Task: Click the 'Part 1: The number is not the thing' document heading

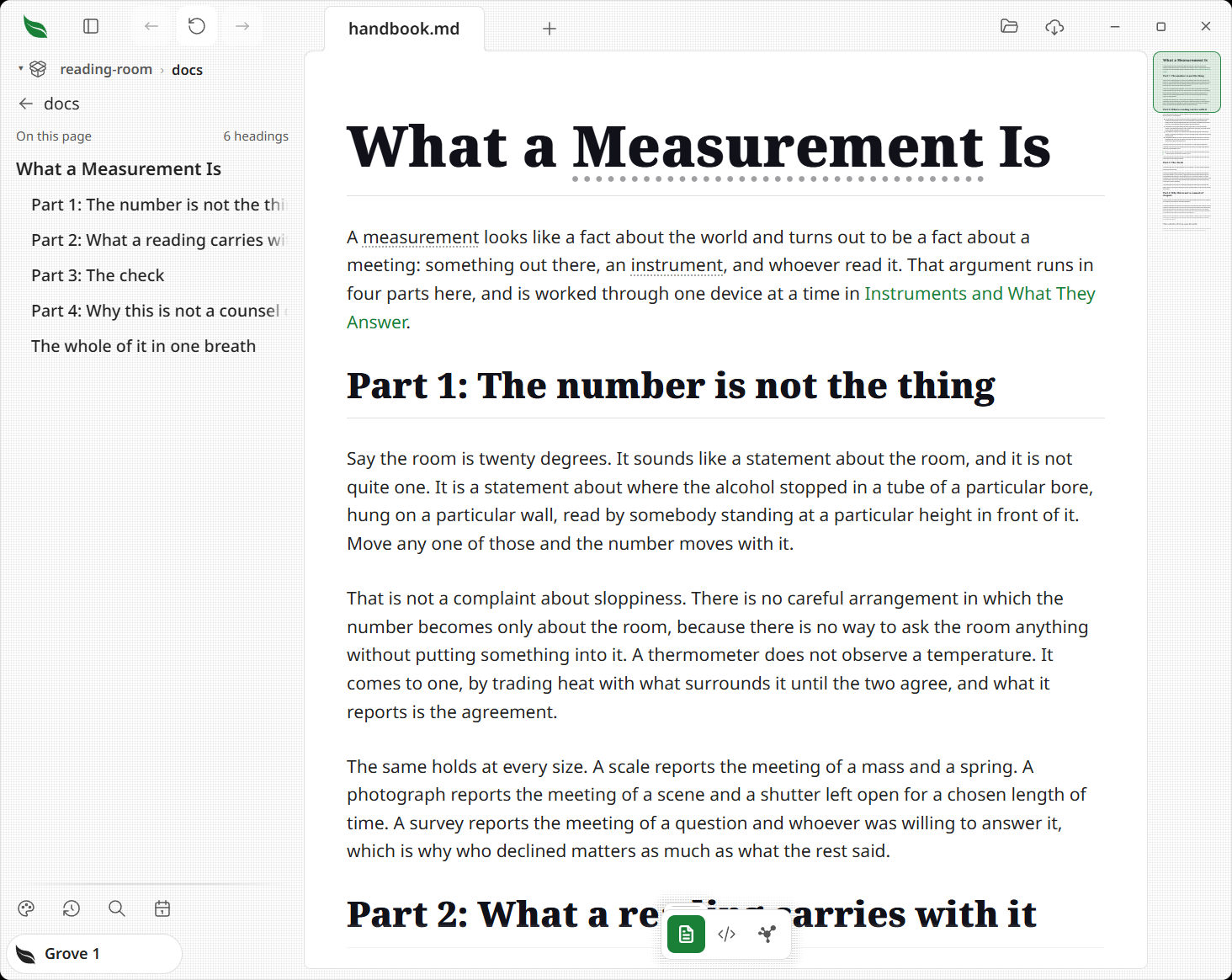Action: [671, 386]
